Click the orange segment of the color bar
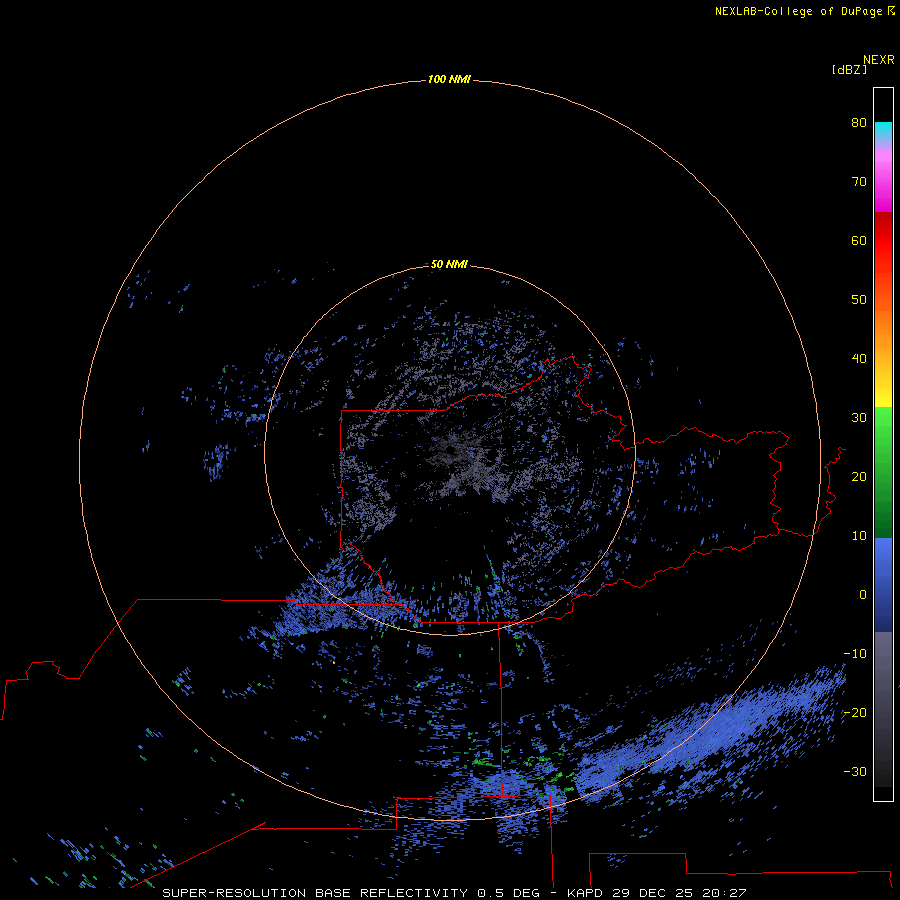Image resolution: width=900 pixels, height=900 pixels. [883, 330]
